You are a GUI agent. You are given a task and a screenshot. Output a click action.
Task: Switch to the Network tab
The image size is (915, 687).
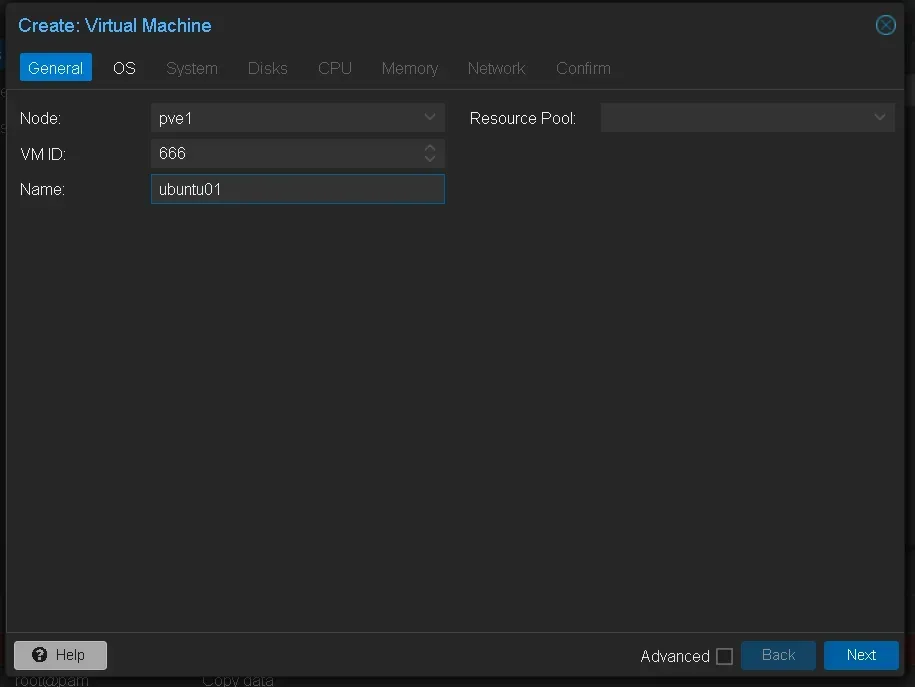click(x=497, y=68)
